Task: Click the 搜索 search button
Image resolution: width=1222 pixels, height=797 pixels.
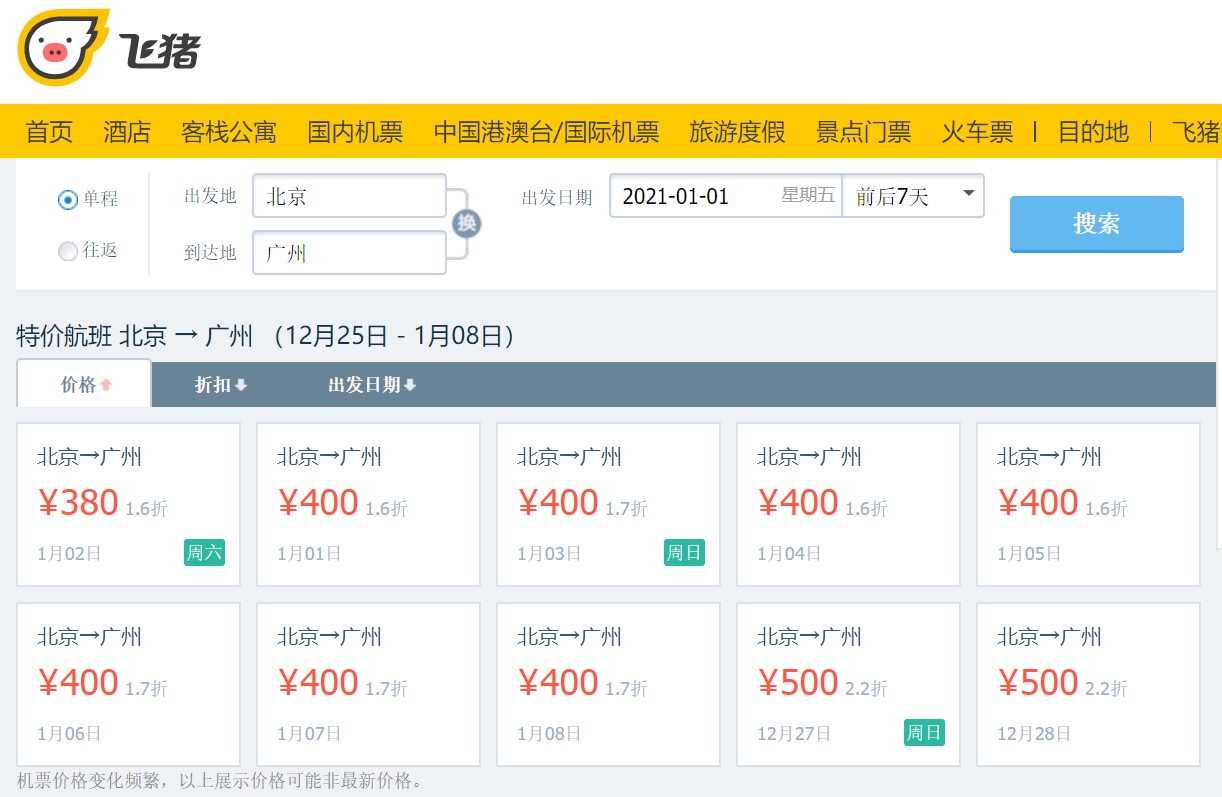Action: [x=1096, y=224]
